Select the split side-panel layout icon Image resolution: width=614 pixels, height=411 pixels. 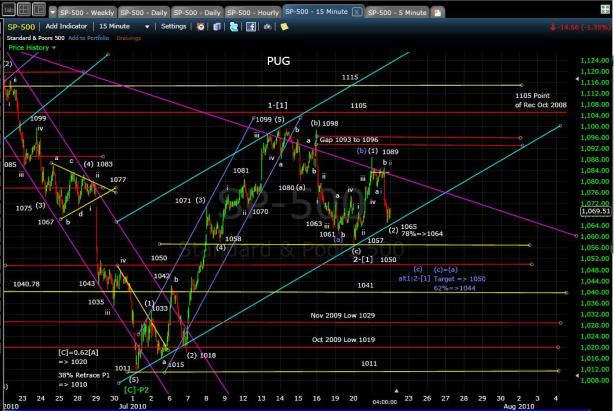click(39, 9)
